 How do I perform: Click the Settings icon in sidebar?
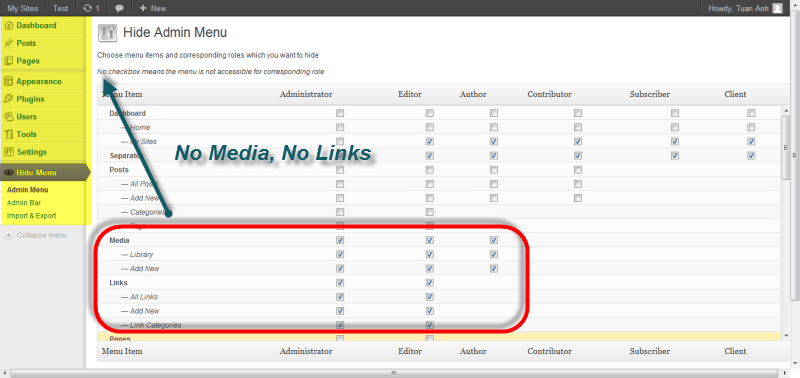click(8, 152)
